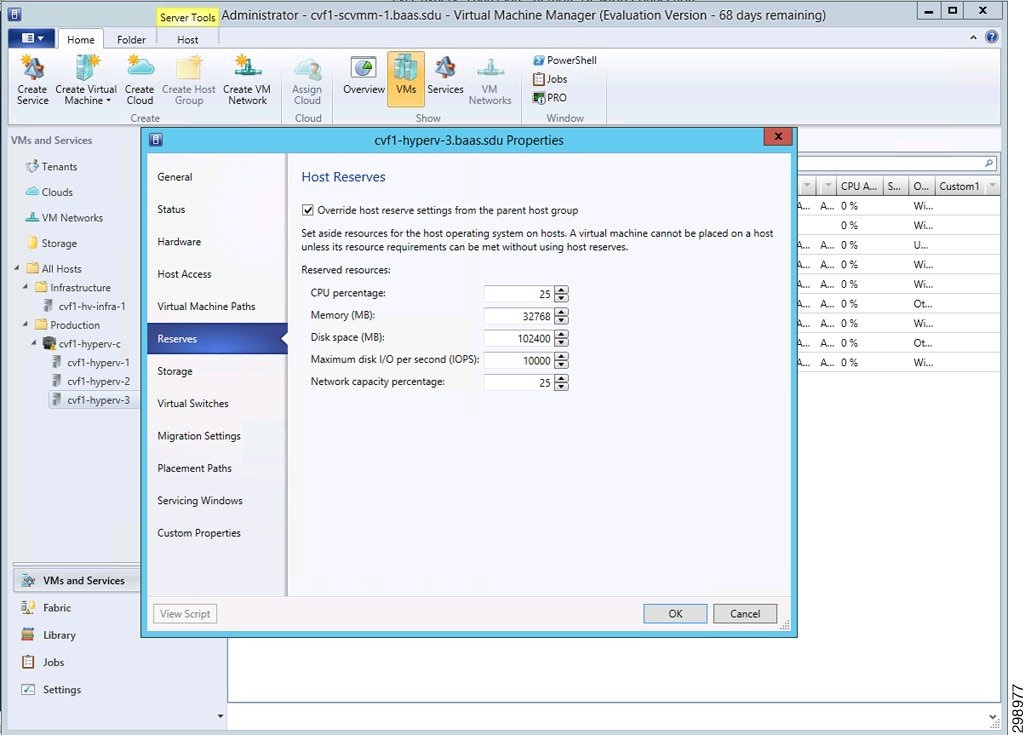Open the Custom1 column filter dropdown

(993, 187)
